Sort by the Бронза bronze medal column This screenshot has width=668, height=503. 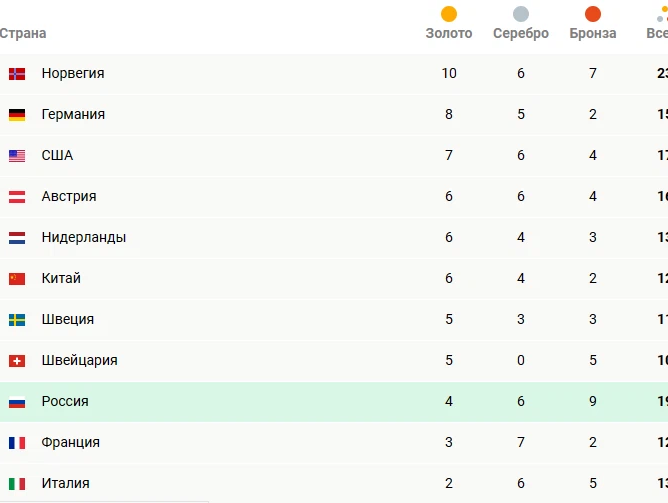593,33
